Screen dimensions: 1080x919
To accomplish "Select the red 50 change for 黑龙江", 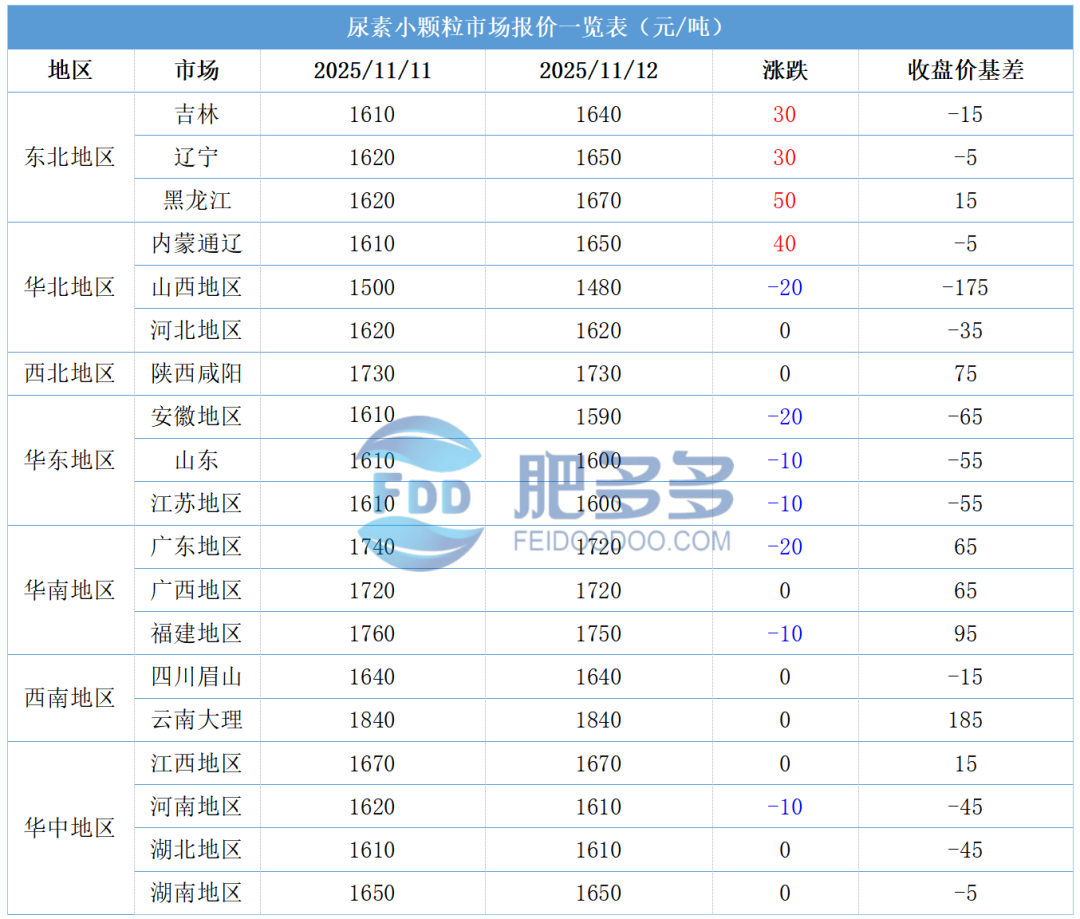I will coord(785,200).
